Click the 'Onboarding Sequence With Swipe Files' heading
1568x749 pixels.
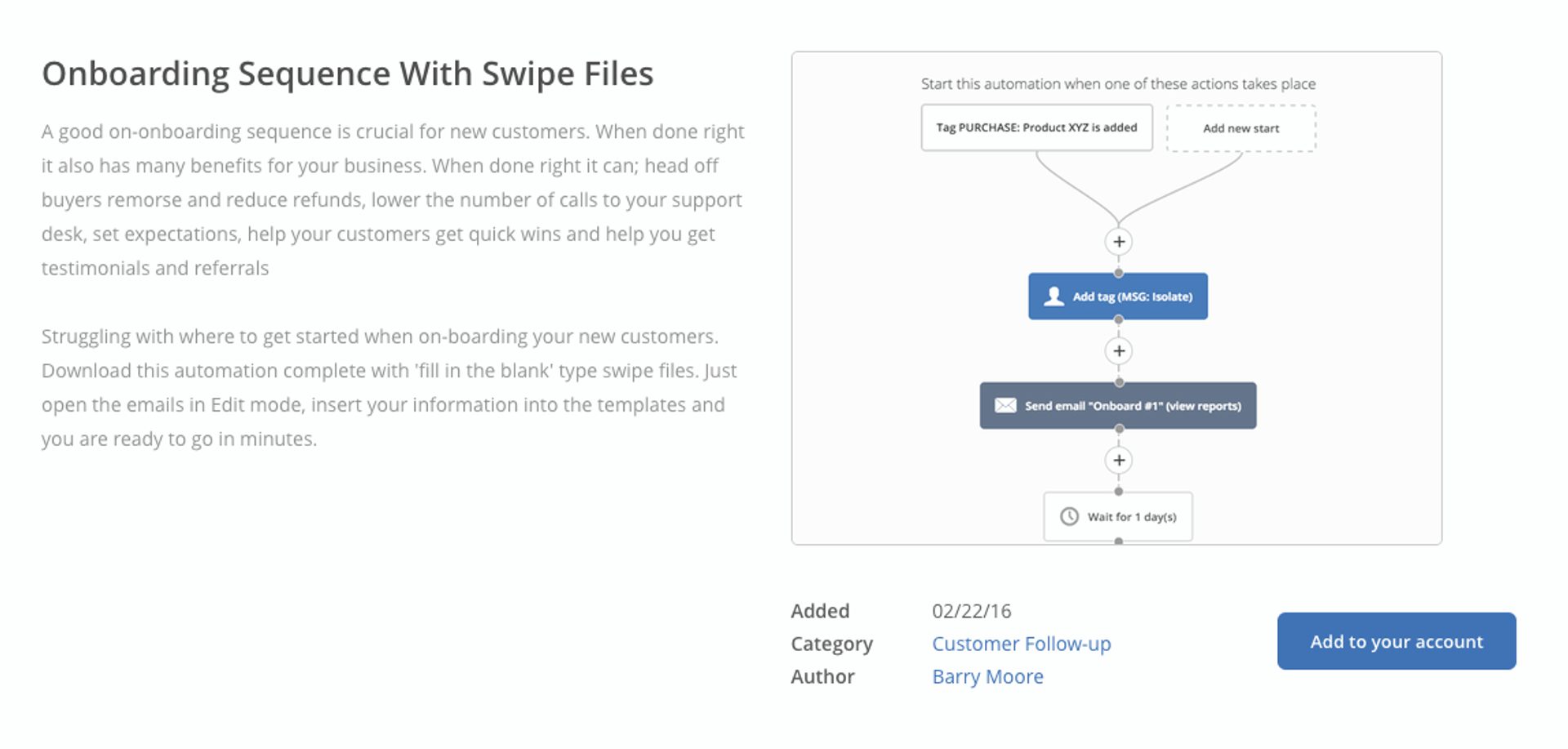click(347, 74)
